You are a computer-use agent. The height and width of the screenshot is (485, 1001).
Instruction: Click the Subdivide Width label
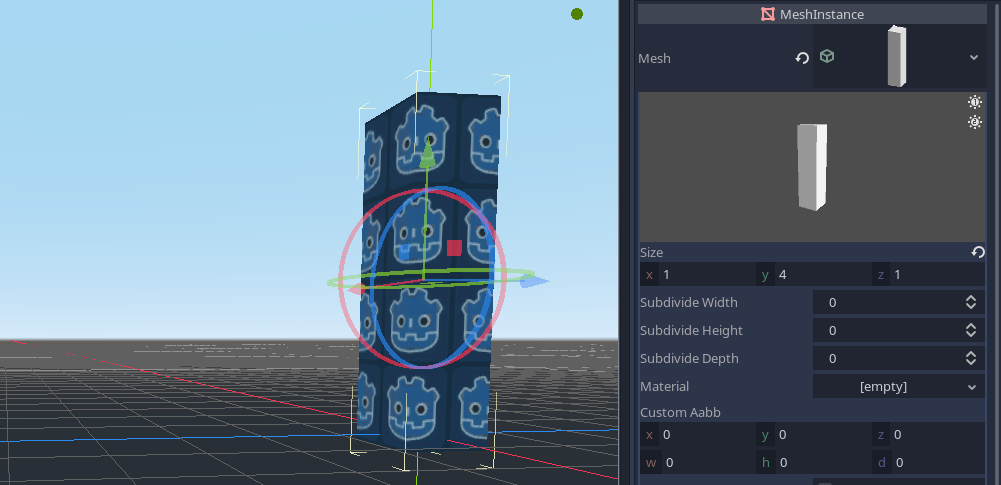tap(689, 302)
